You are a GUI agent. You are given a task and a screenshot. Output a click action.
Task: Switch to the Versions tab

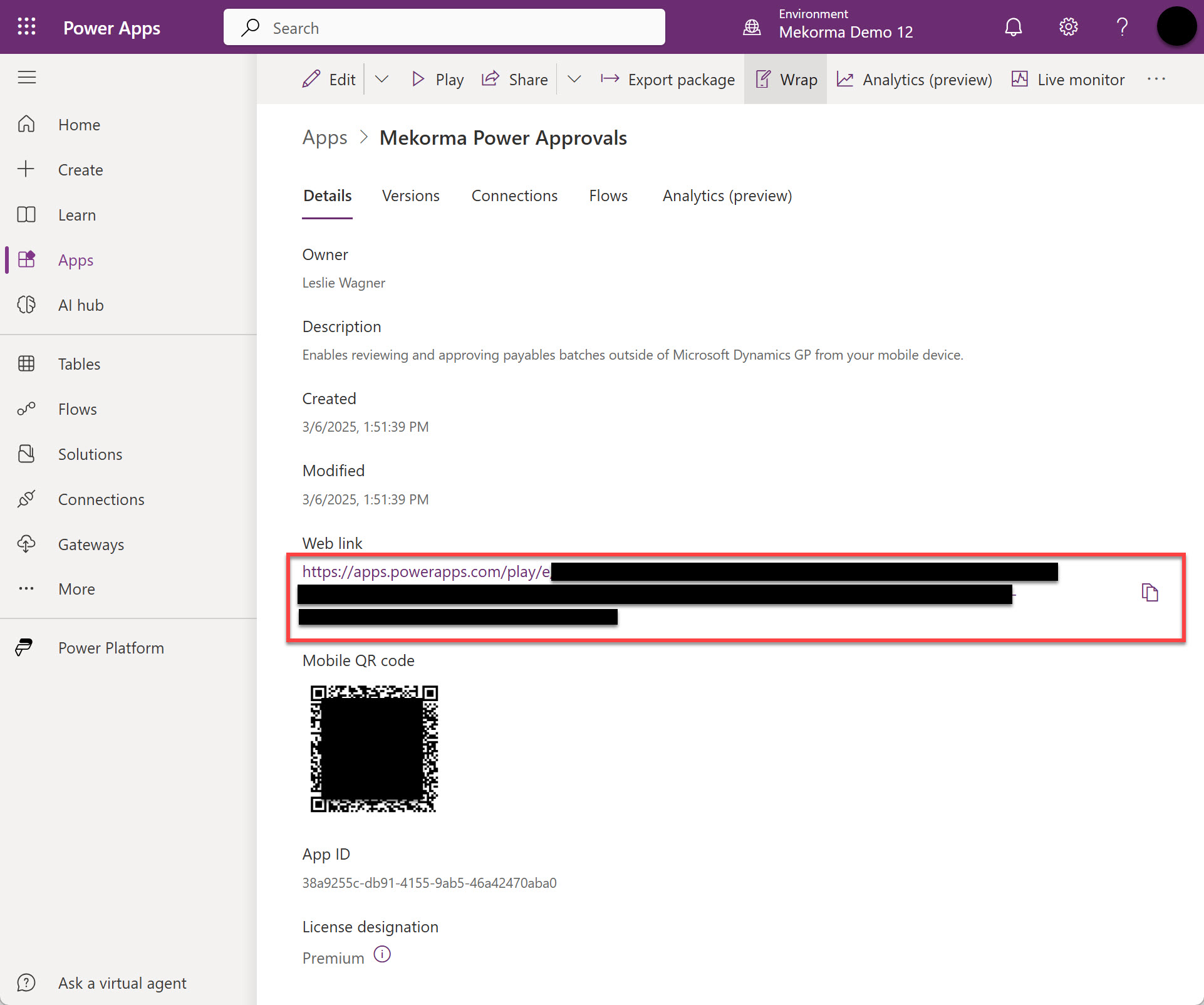(x=410, y=196)
